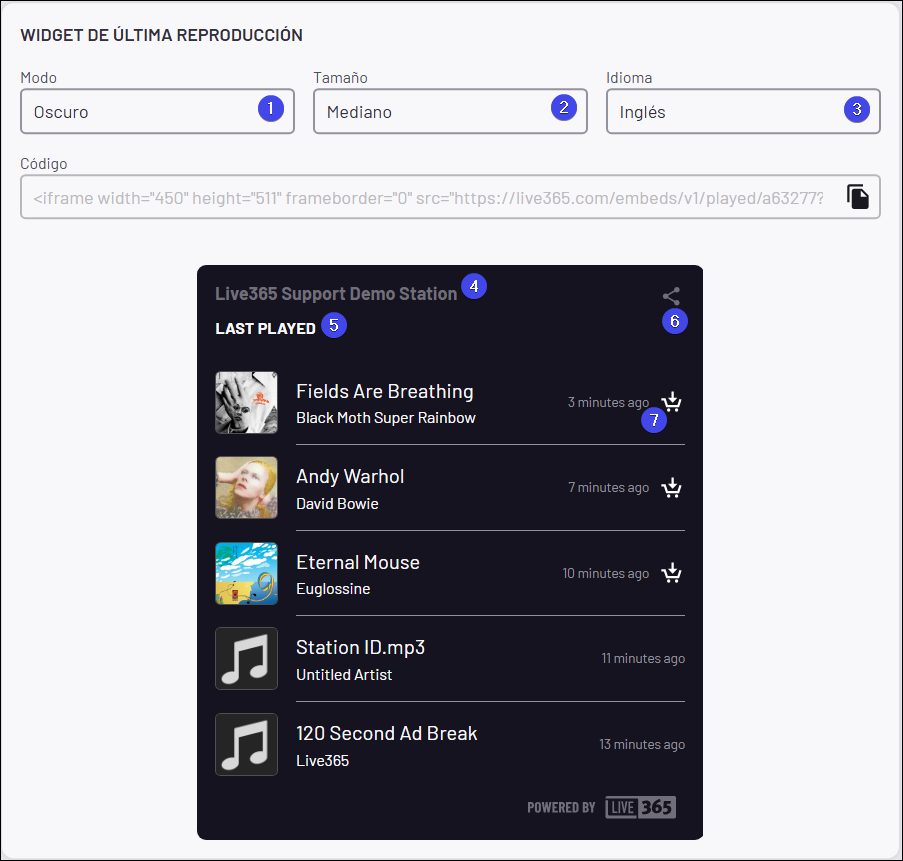Screen dimensions: 903x861
Task: Click the cart icon for Fields Are Breathing
Action: (671, 401)
